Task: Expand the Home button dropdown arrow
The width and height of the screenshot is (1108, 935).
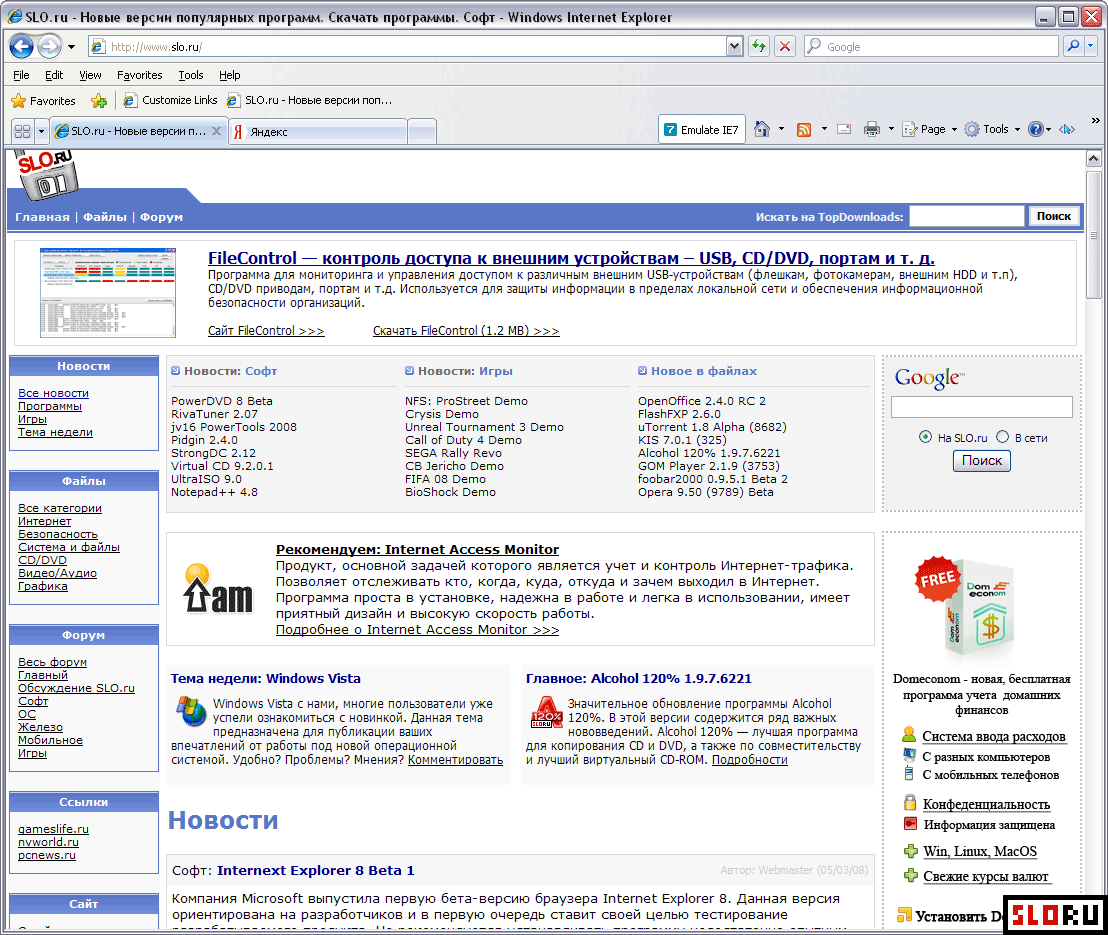Action: (x=781, y=129)
